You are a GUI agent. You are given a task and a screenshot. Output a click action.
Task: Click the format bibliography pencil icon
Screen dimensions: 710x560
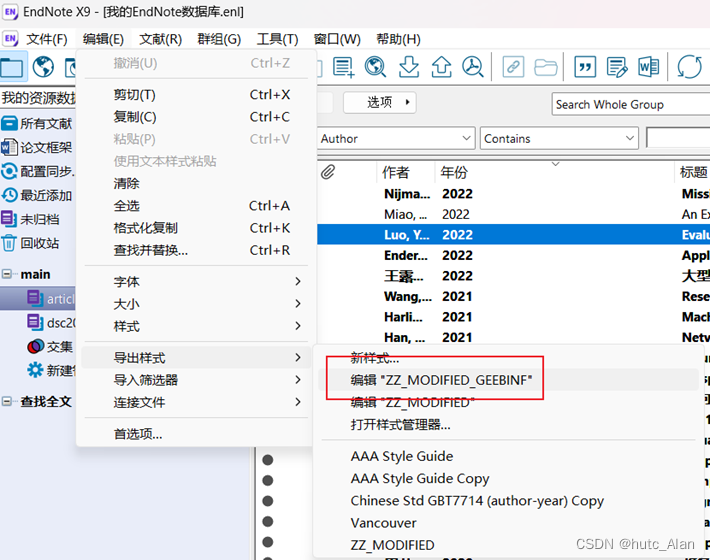[617, 67]
